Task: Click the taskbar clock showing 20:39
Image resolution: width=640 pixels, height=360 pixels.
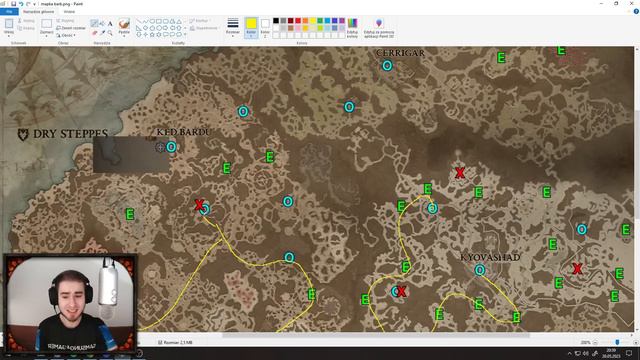Action: (x=611, y=353)
